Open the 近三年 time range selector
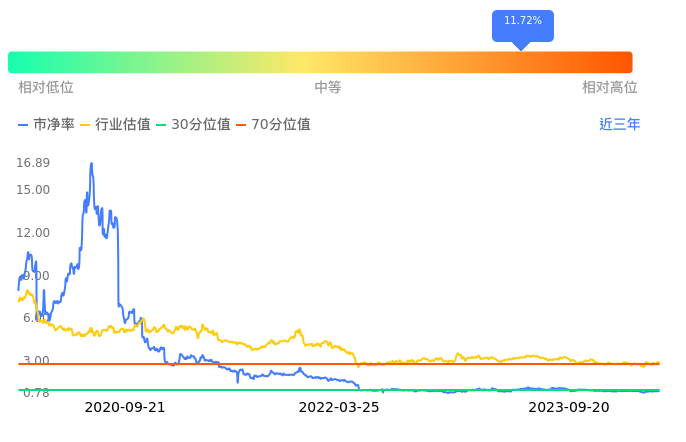 (x=619, y=125)
